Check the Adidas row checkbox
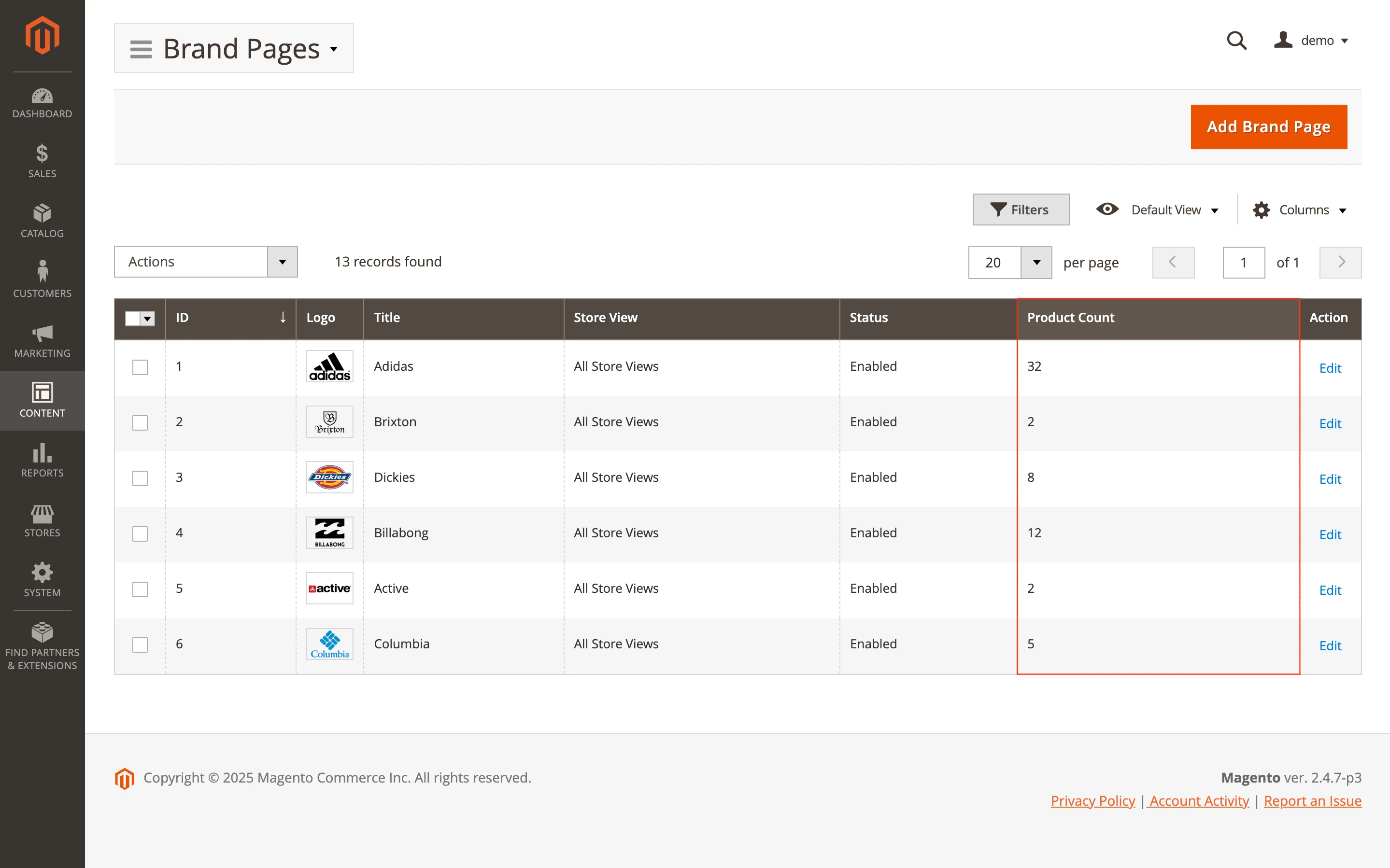 tap(140, 367)
